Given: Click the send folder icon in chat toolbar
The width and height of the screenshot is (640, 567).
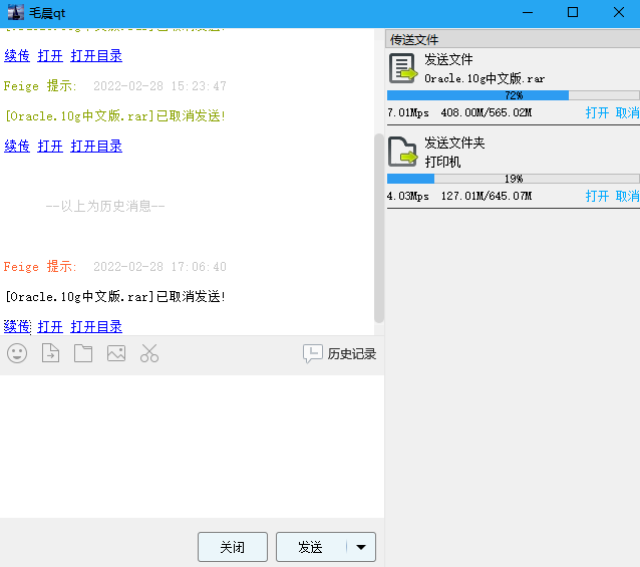Looking at the screenshot, I should (x=83, y=353).
